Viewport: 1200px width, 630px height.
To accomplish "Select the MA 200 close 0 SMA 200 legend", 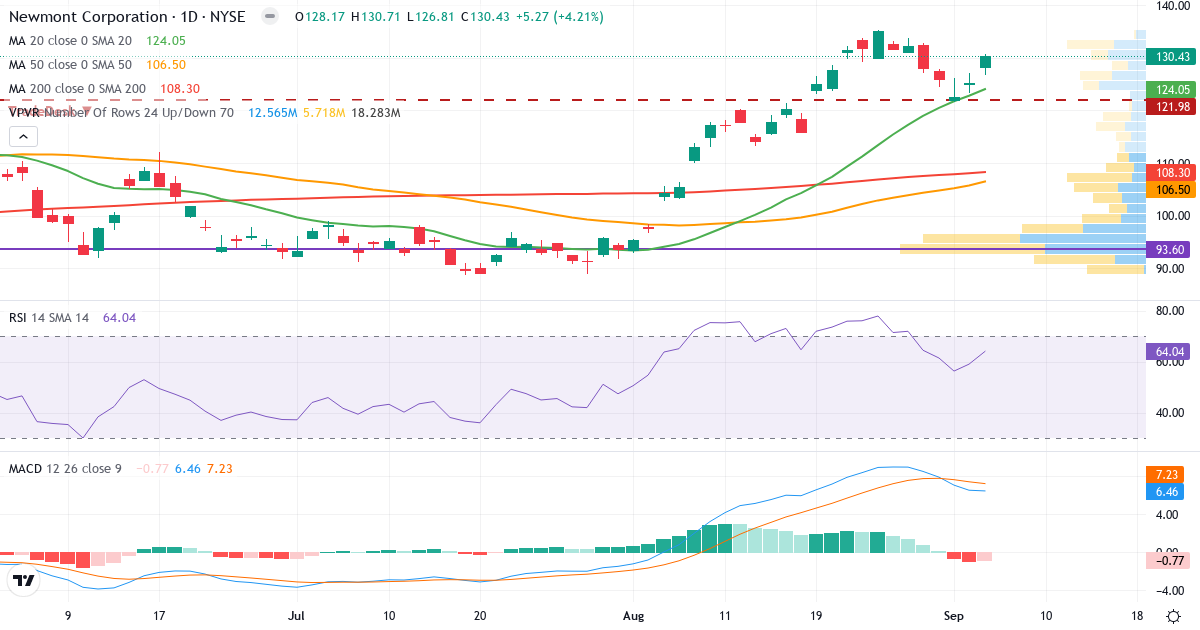I will [77, 88].
